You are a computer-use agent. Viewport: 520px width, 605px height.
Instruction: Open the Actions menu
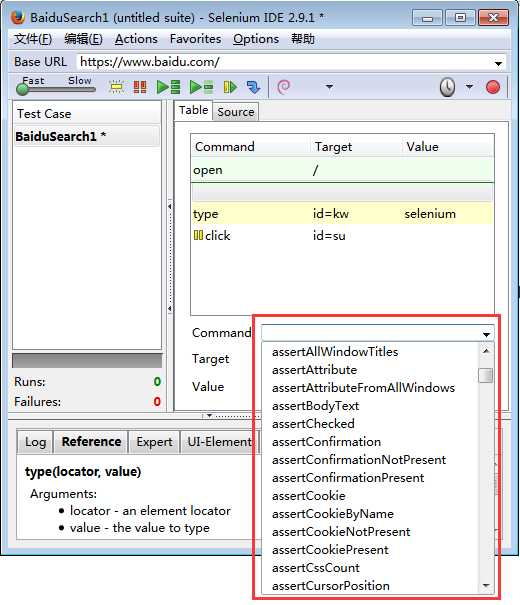pyautogui.click(x=136, y=39)
